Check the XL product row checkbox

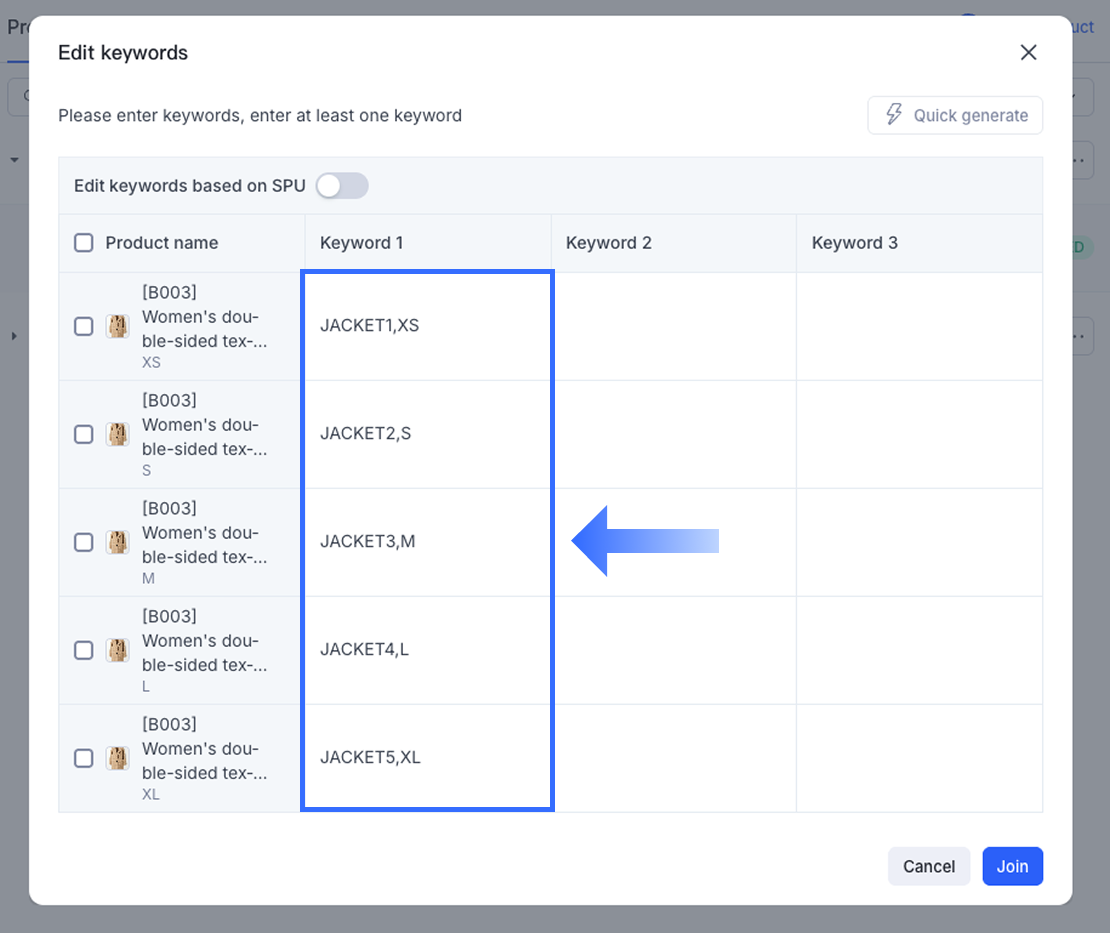(x=84, y=758)
